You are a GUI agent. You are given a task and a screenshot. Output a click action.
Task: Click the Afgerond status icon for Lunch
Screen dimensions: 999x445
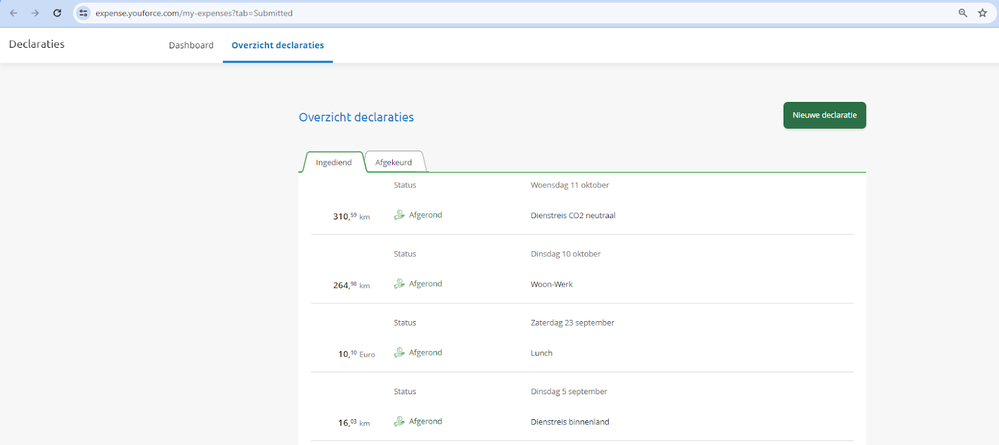click(400, 352)
